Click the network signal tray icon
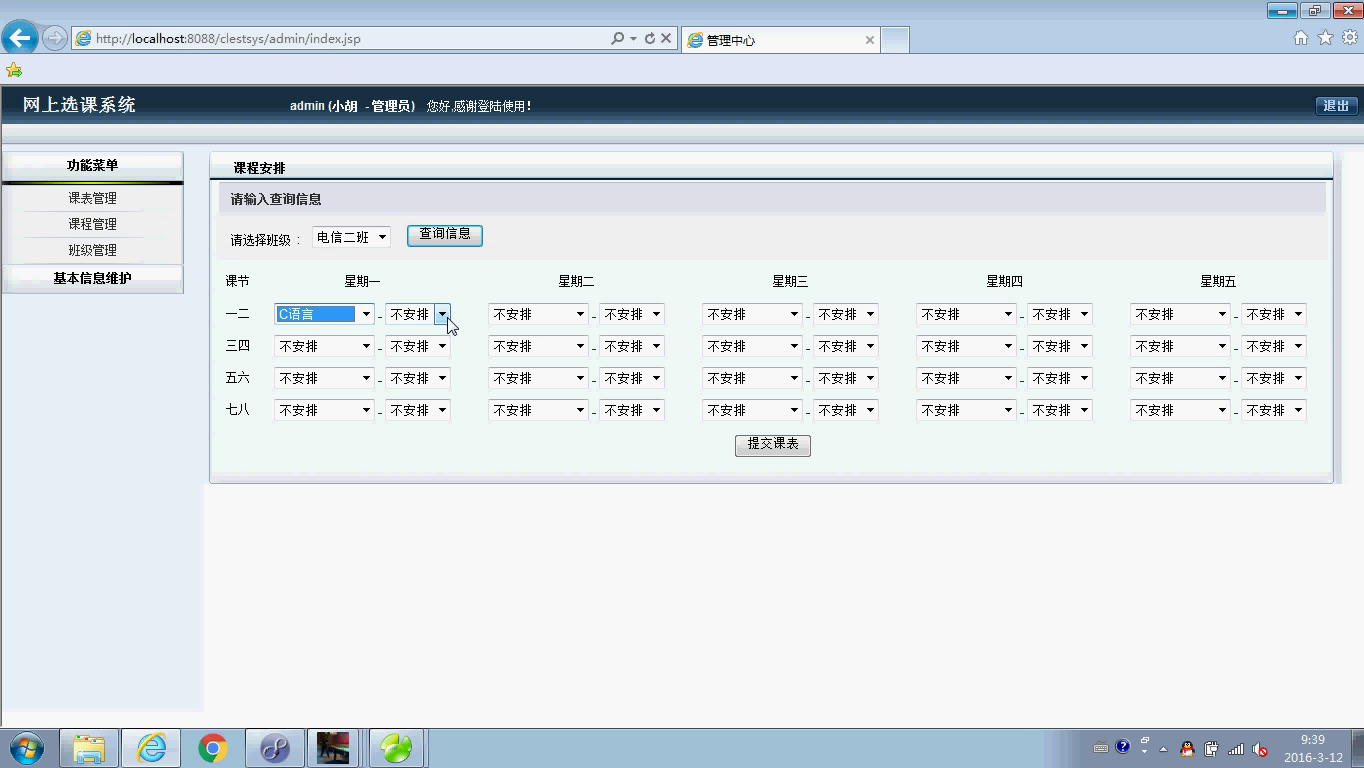Viewport: 1364px width, 768px height. point(1236,749)
